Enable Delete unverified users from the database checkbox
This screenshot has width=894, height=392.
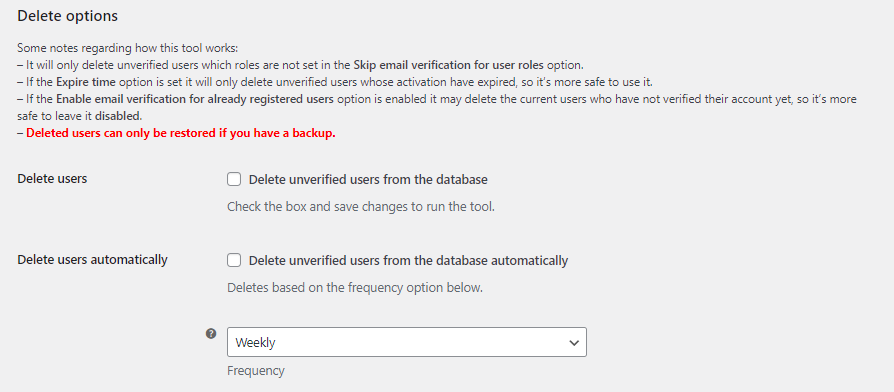(234, 179)
